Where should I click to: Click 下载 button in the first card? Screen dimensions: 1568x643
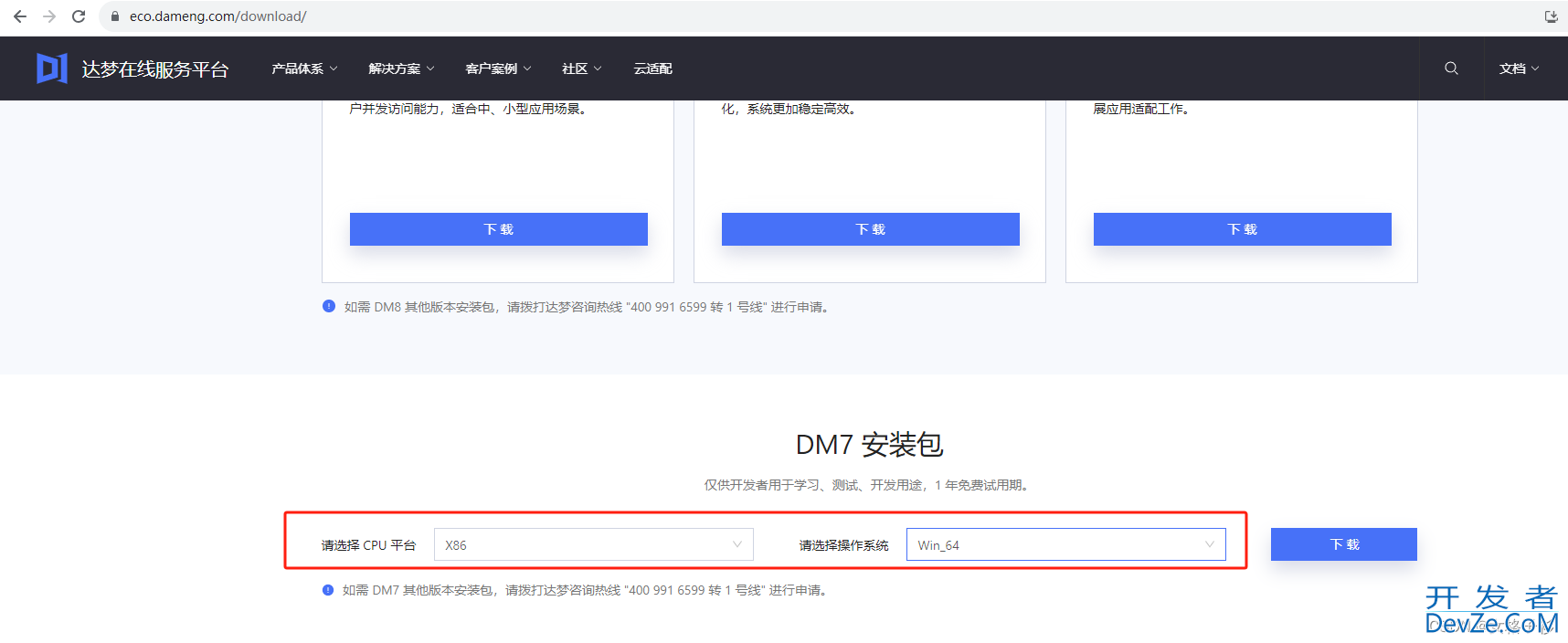click(499, 229)
